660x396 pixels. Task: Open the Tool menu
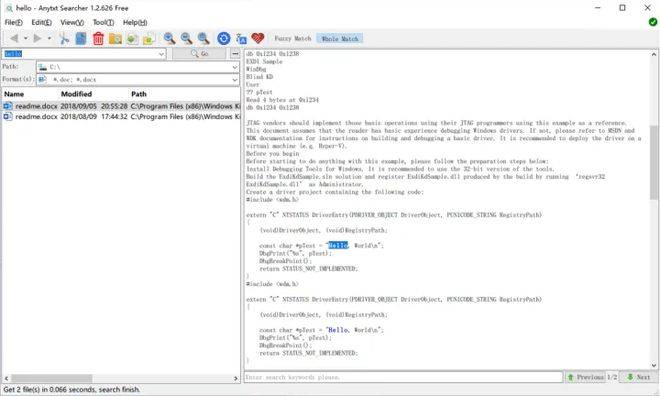click(x=103, y=22)
